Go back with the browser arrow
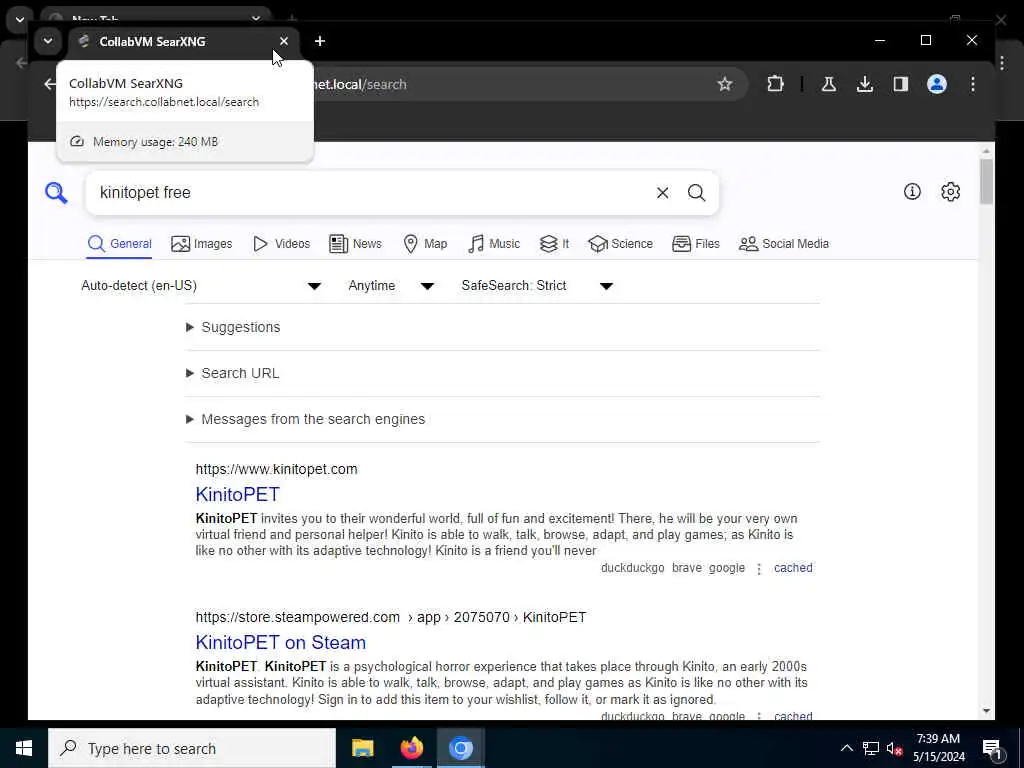Viewport: 1024px width, 768px height. (50, 84)
